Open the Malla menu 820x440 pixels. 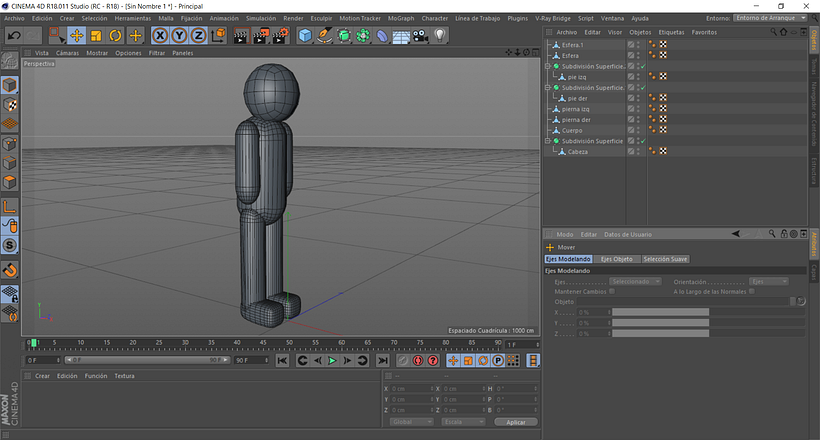pyautogui.click(x=166, y=18)
